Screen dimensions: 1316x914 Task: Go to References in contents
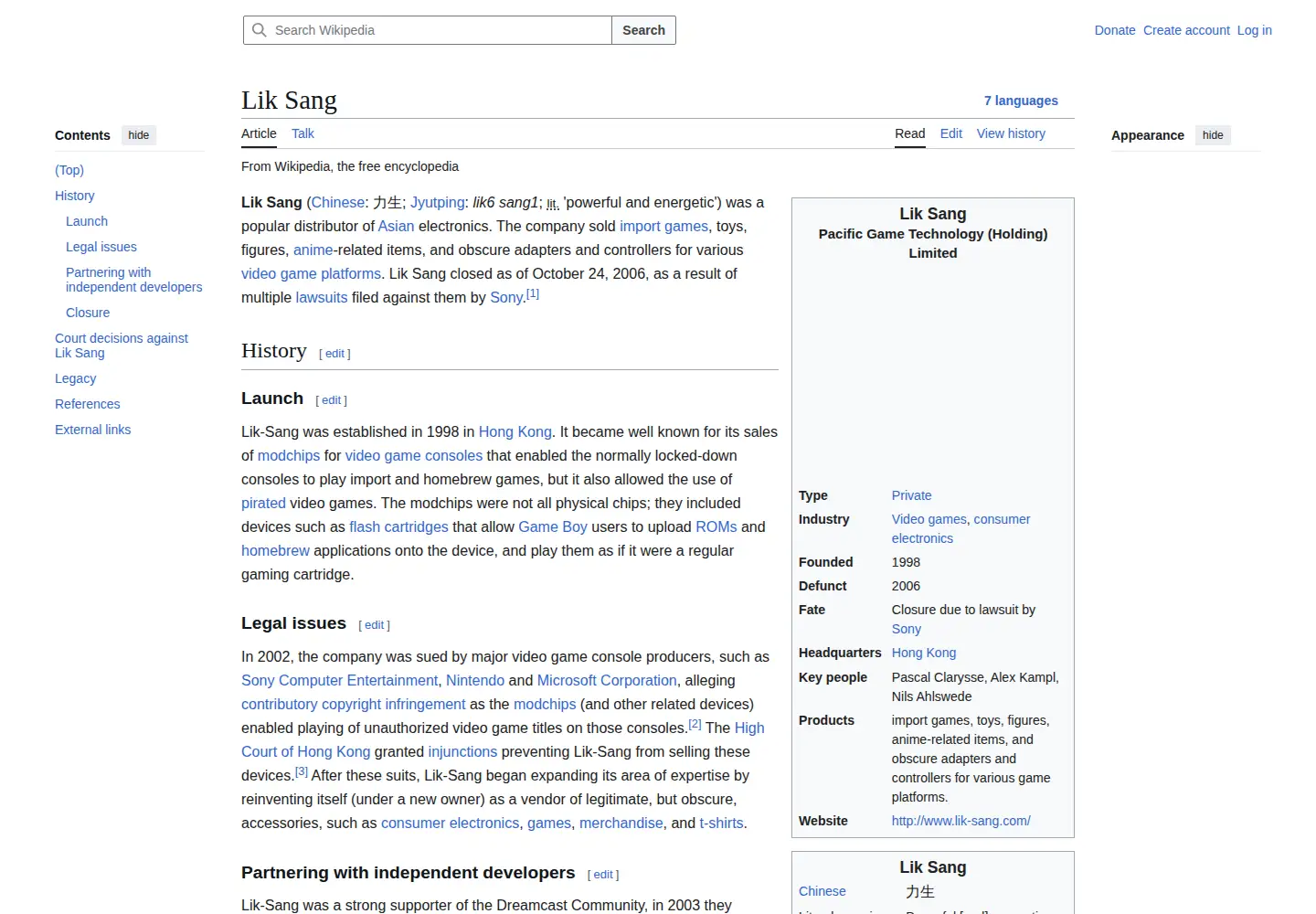click(x=87, y=404)
